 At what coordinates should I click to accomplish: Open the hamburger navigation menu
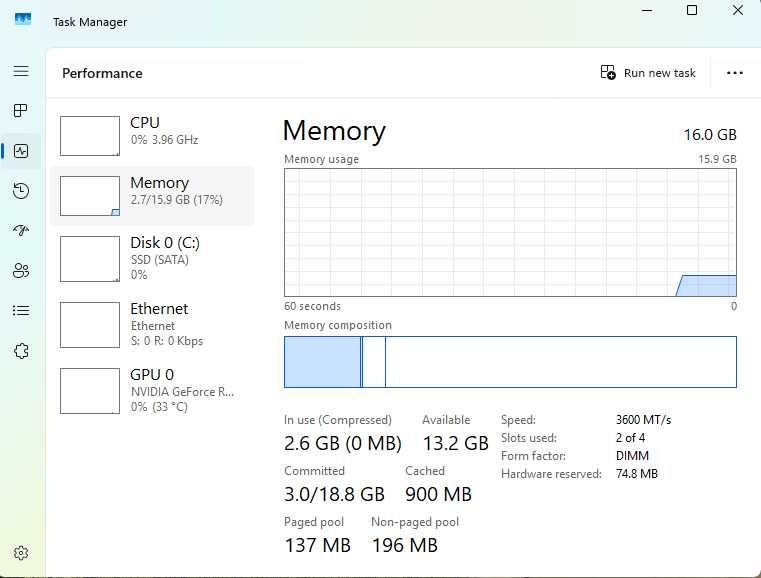21,71
